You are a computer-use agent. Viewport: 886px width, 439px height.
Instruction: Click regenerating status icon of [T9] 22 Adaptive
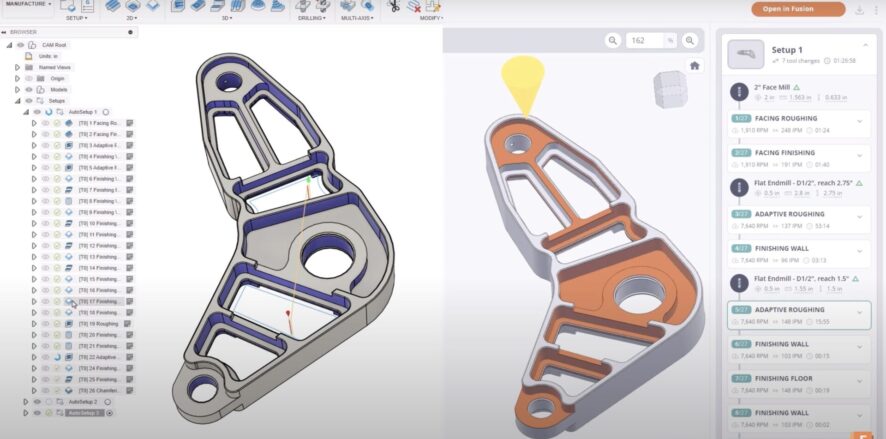pyautogui.click(x=57, y=357)
